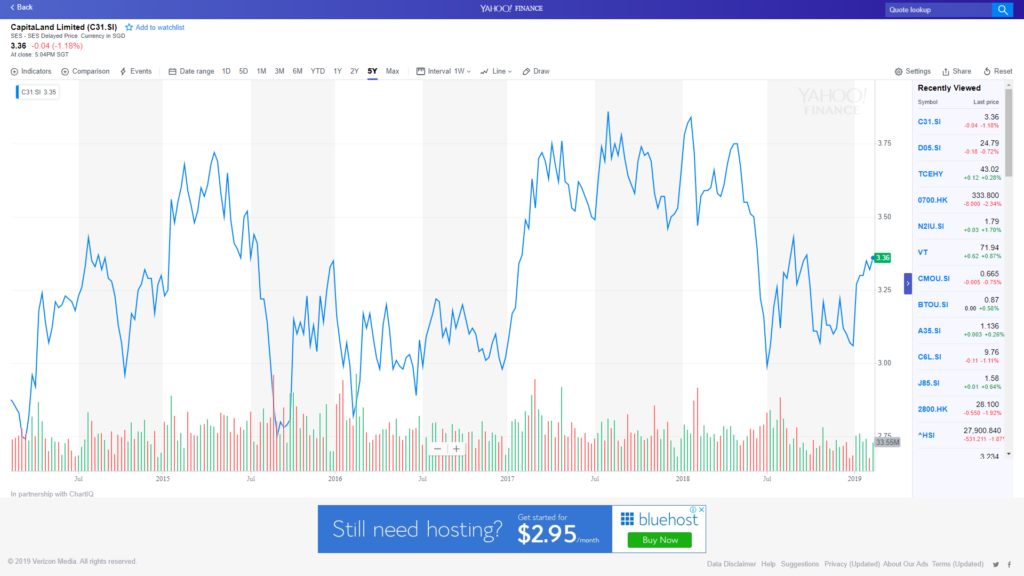Open C6L.SI quote link
Image resolution: width=1024 pixels, height=576 pixels.
pyautogui.click(x=929, y=357)
